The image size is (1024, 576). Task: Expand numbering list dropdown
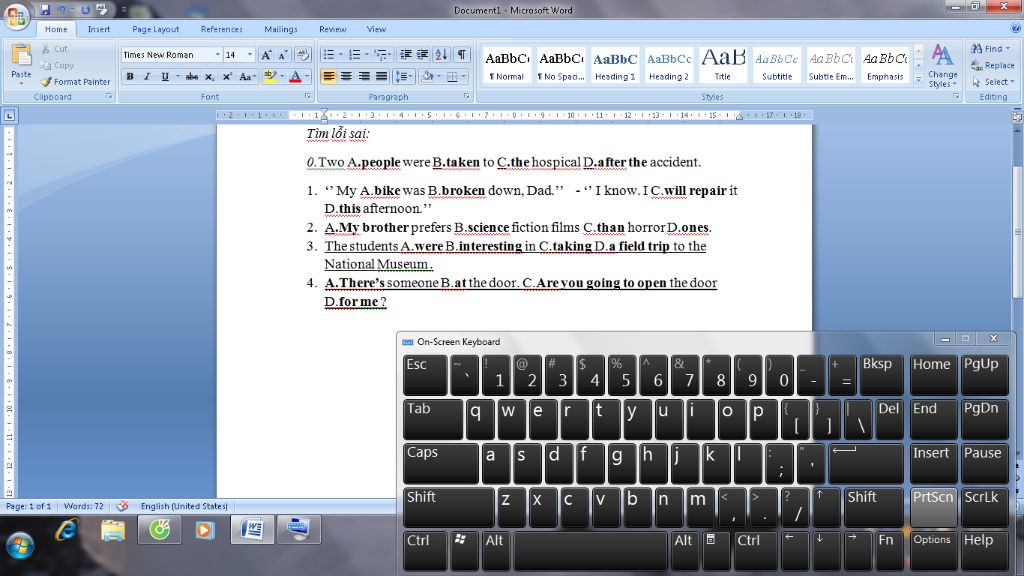366,55
